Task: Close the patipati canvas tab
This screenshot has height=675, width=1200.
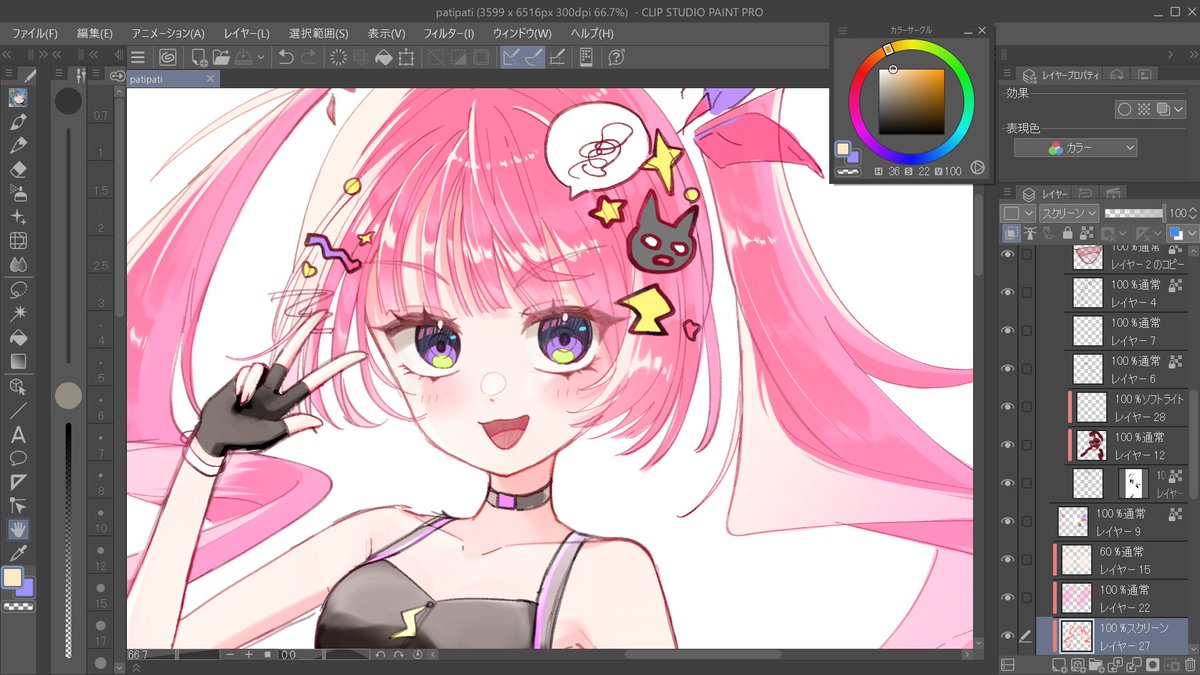Action: pyautogui.click(x=212, y=79)
